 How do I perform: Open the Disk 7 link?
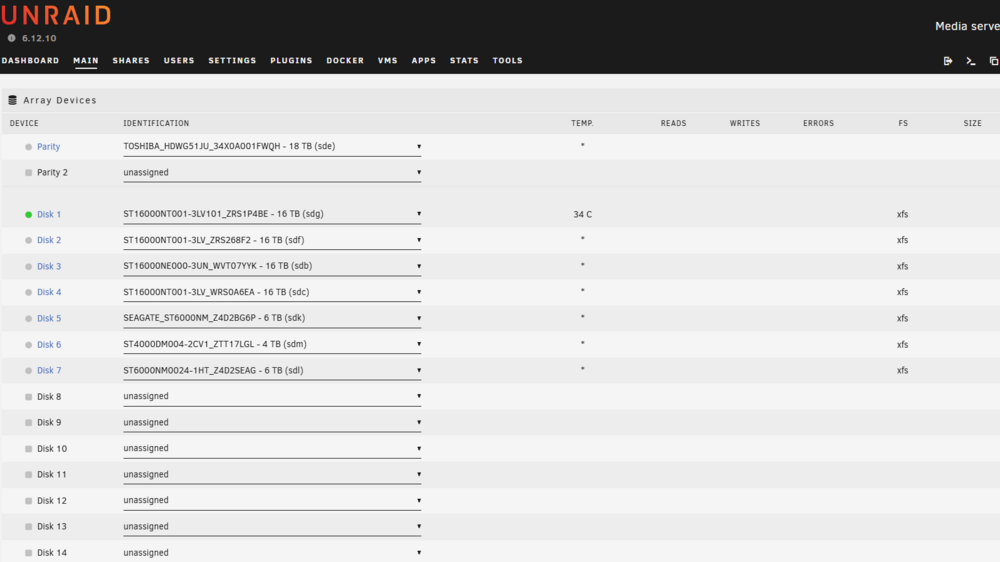coord(49,371)
